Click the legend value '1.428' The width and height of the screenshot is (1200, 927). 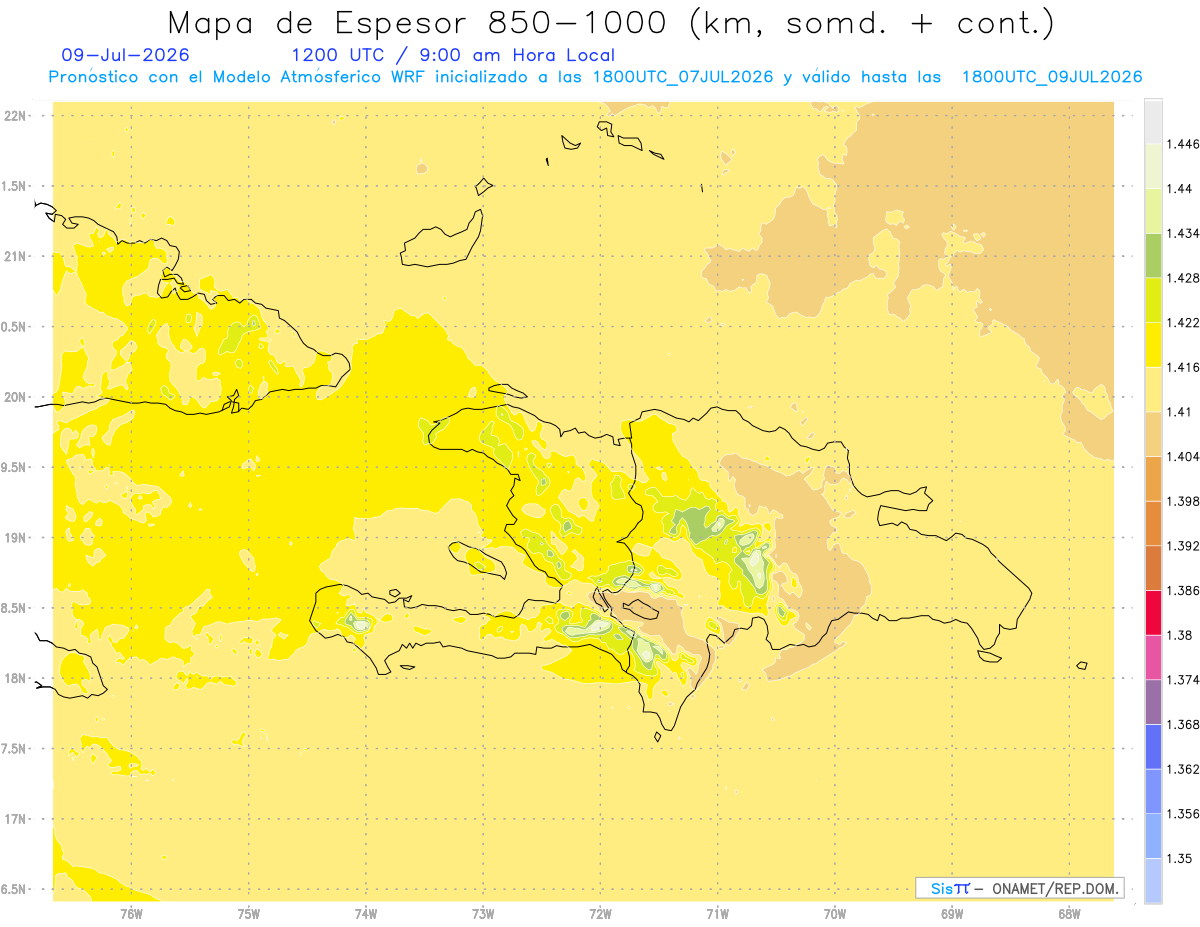pyautogui.click(x=1183, y=278)
